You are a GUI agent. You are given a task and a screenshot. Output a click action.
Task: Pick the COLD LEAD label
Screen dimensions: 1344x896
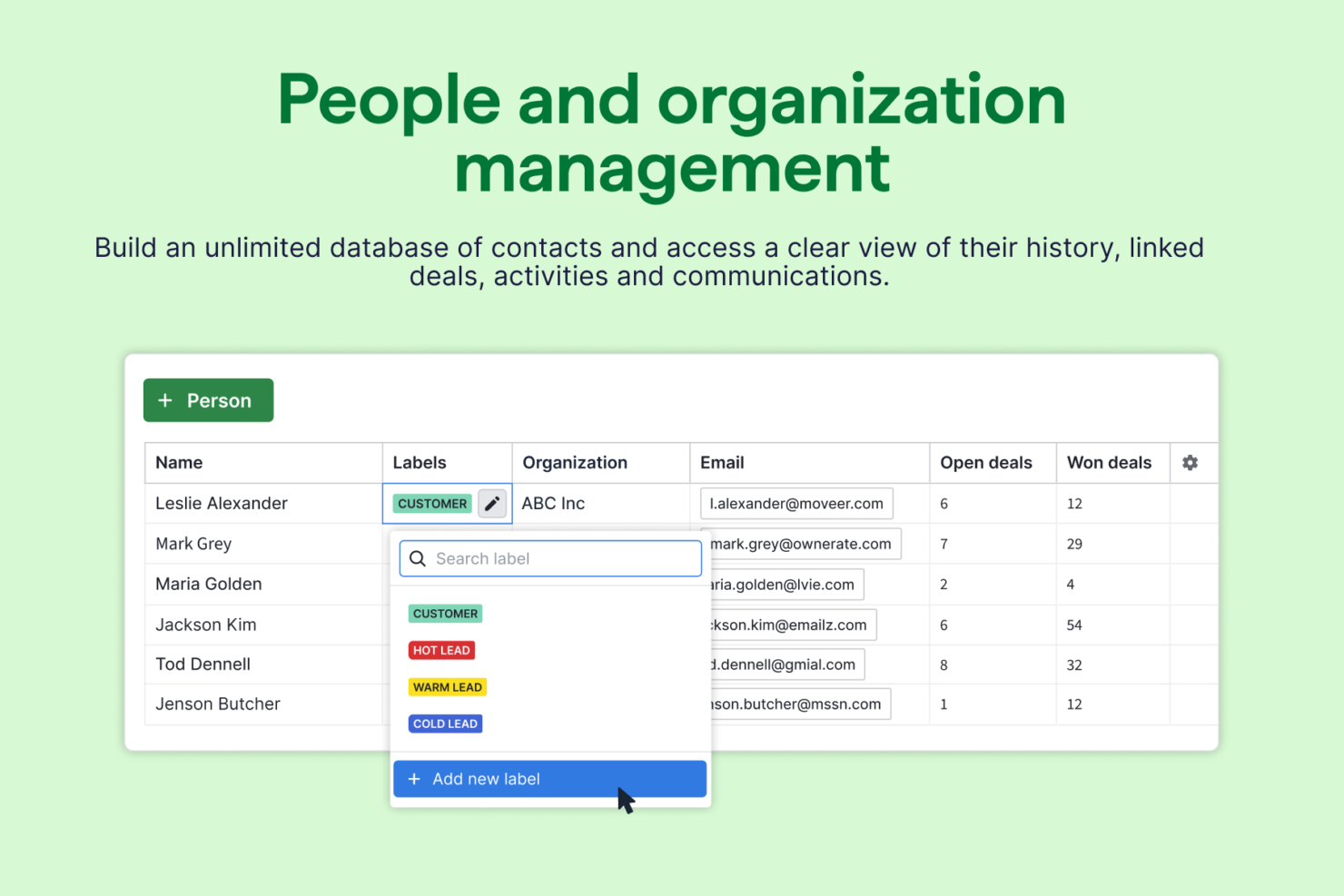pos(445,724)
